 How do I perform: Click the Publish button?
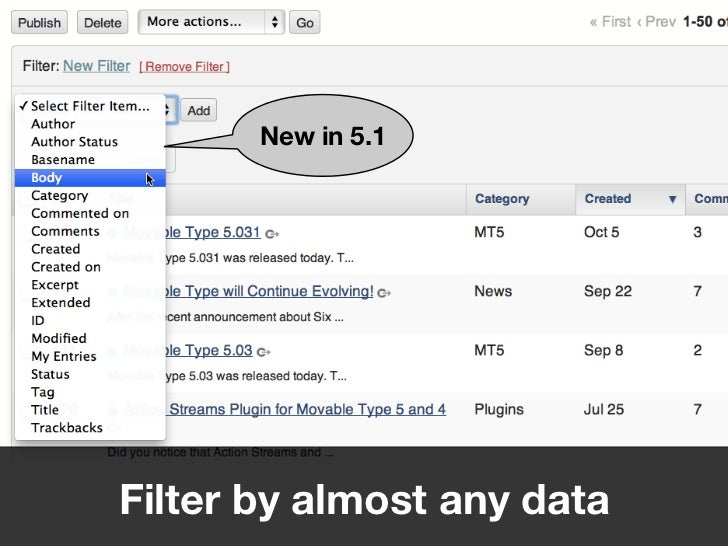39,22
